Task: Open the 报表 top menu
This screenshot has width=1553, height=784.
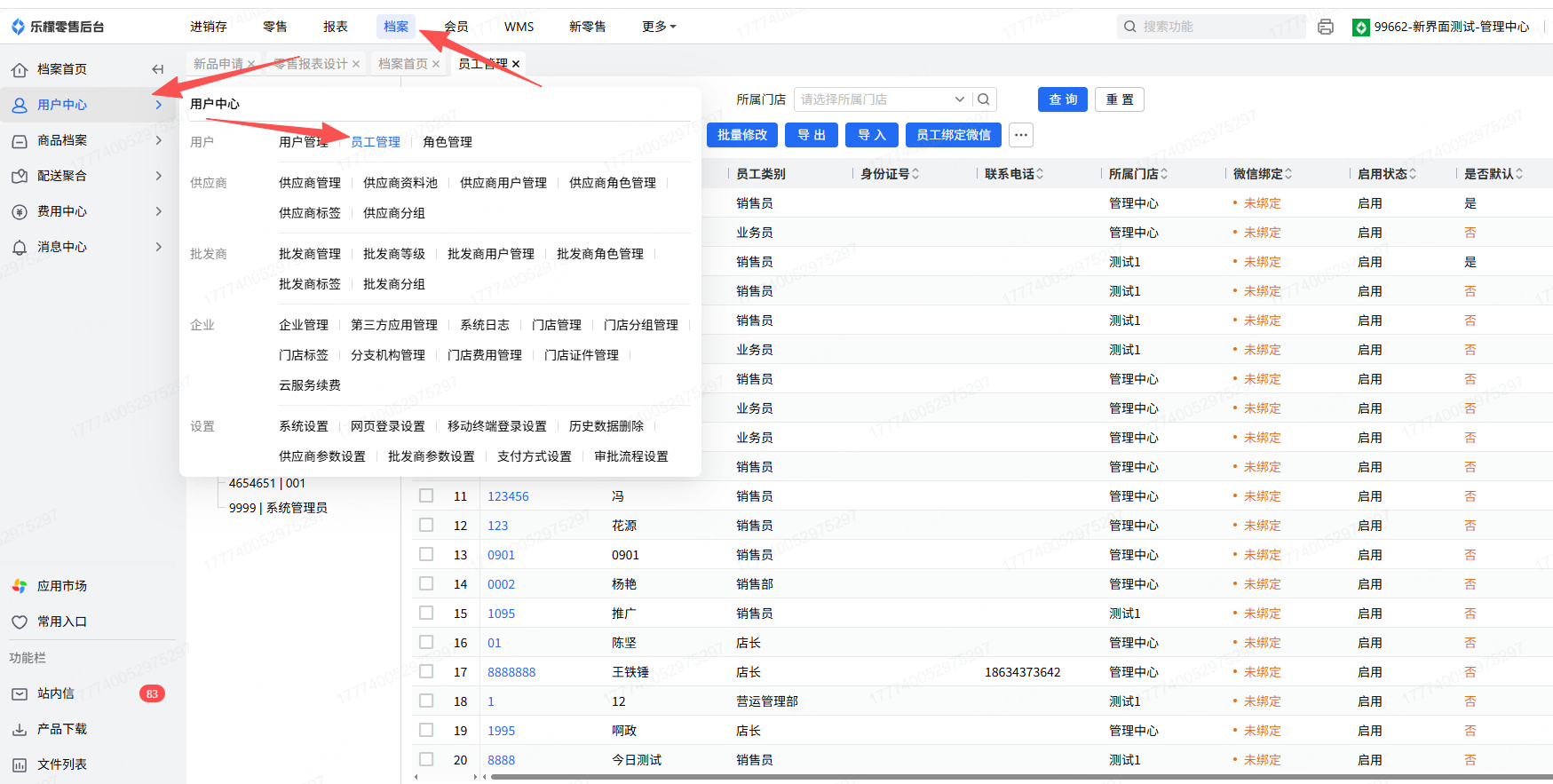Action: [335, 27]
